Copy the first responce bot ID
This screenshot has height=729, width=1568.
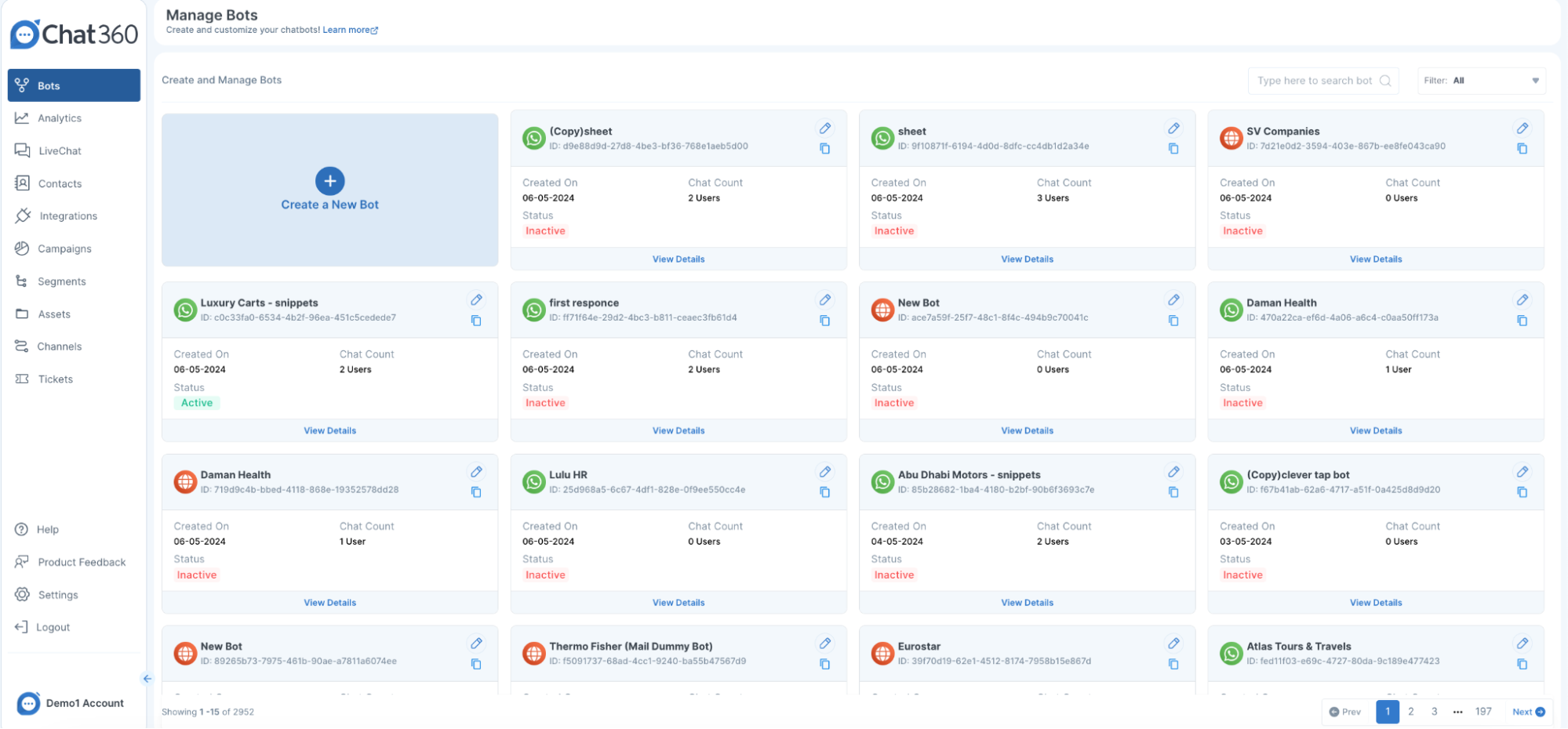[x=824, y=321]
